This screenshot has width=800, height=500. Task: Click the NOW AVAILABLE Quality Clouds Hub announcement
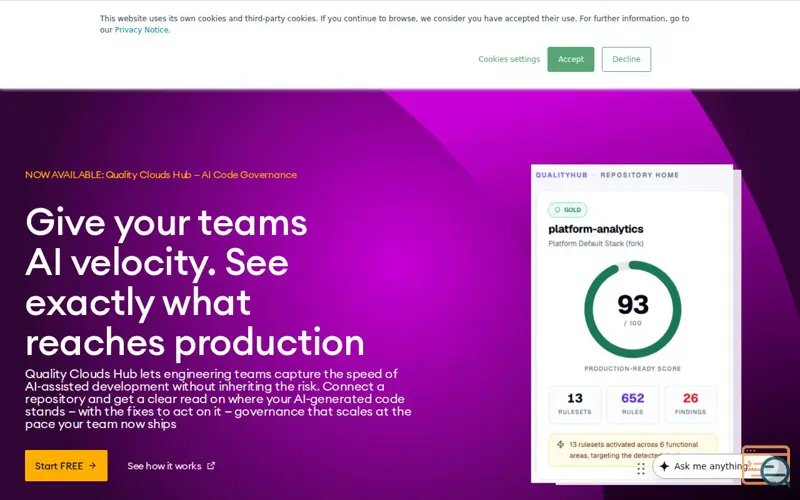tap(161, 174)
